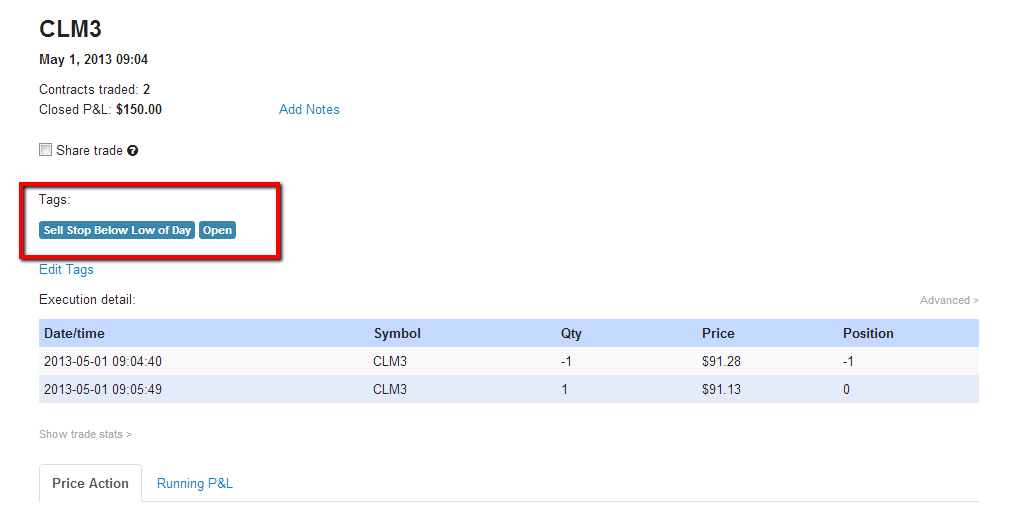This screenshot has height=508, width=1018.
Task: Select the 09:05:49 execution row
Action: pyautogui.click(x=509, y=389)
